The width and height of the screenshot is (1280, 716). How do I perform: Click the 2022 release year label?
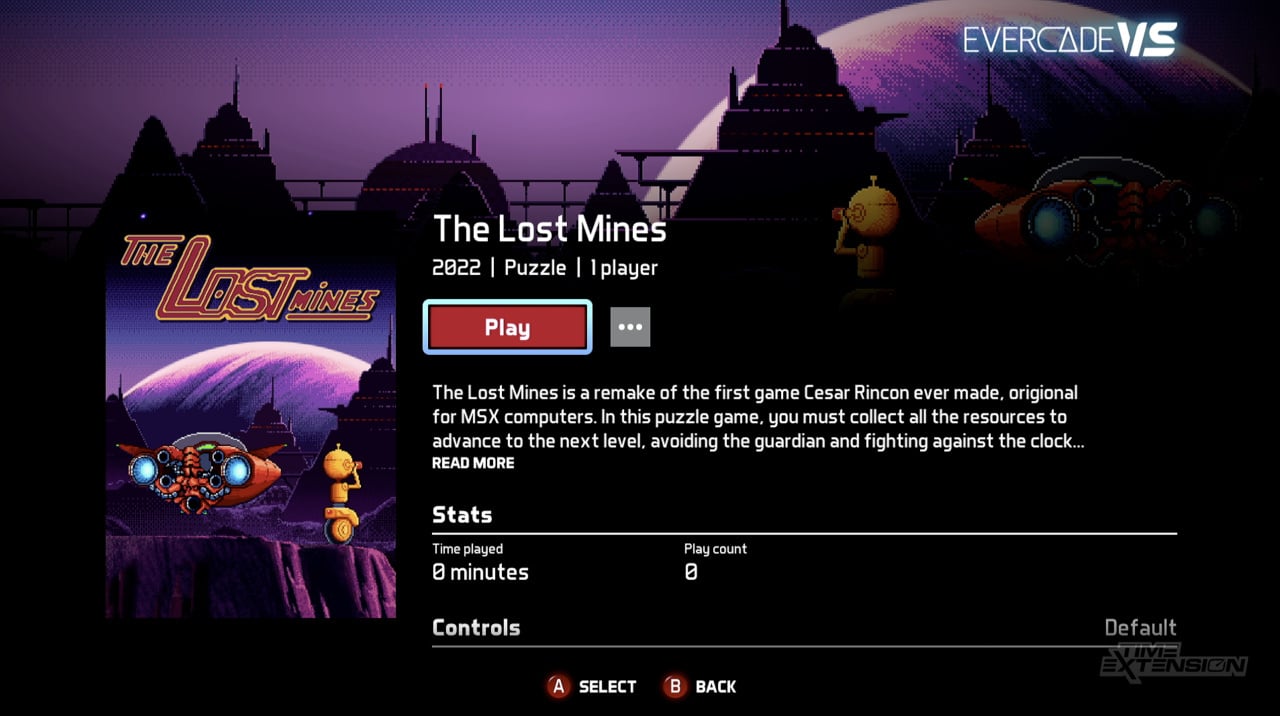tap(456, 268)
